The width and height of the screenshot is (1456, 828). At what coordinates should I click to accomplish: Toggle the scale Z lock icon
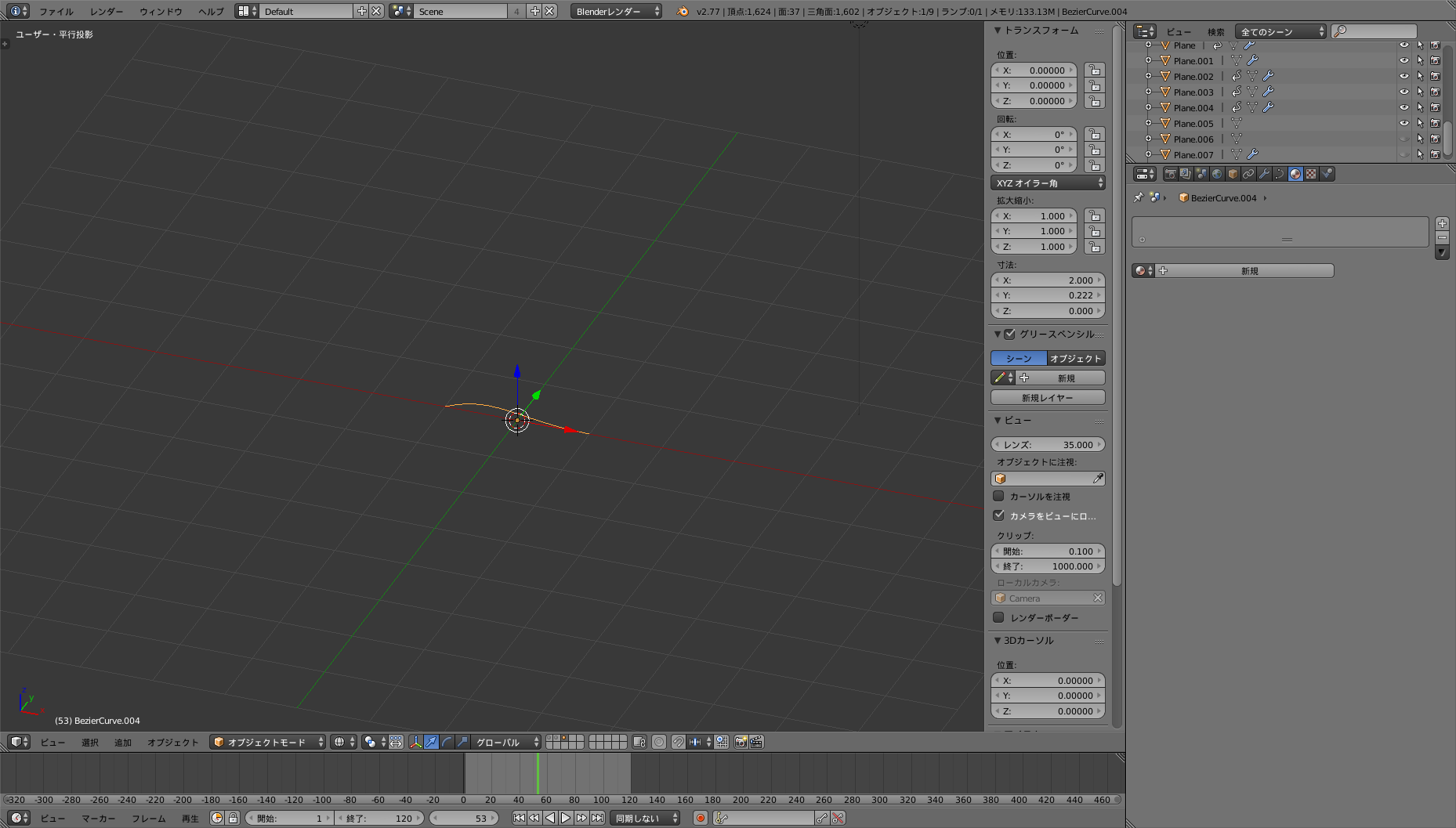(x=1095, y=247)
